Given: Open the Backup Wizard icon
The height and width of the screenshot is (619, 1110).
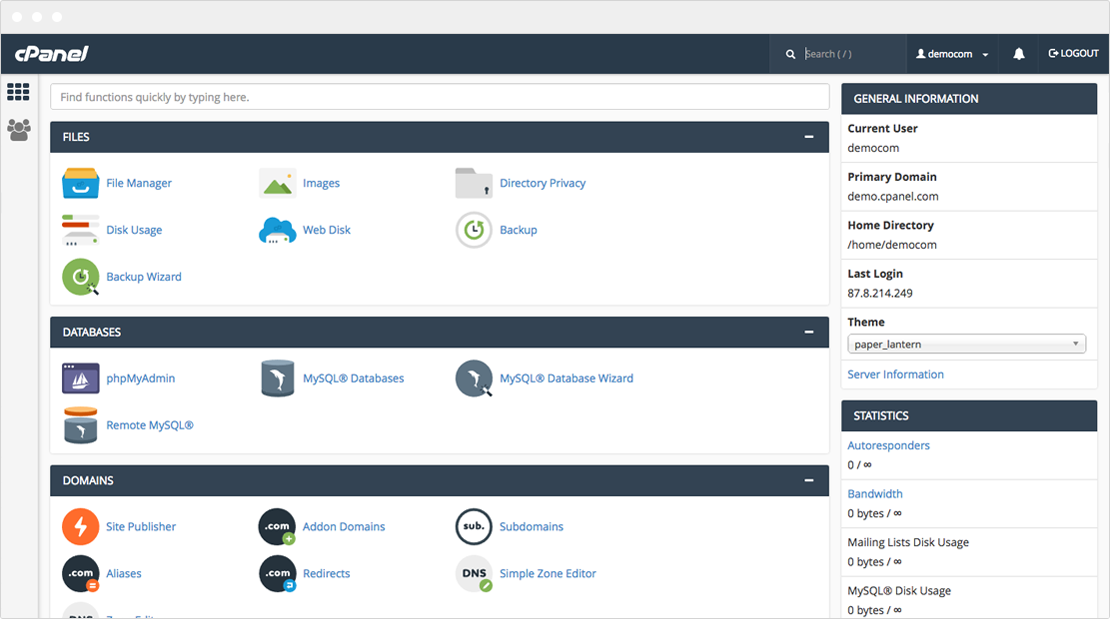Looking at the screenshot, I should [x=80, y=277].
